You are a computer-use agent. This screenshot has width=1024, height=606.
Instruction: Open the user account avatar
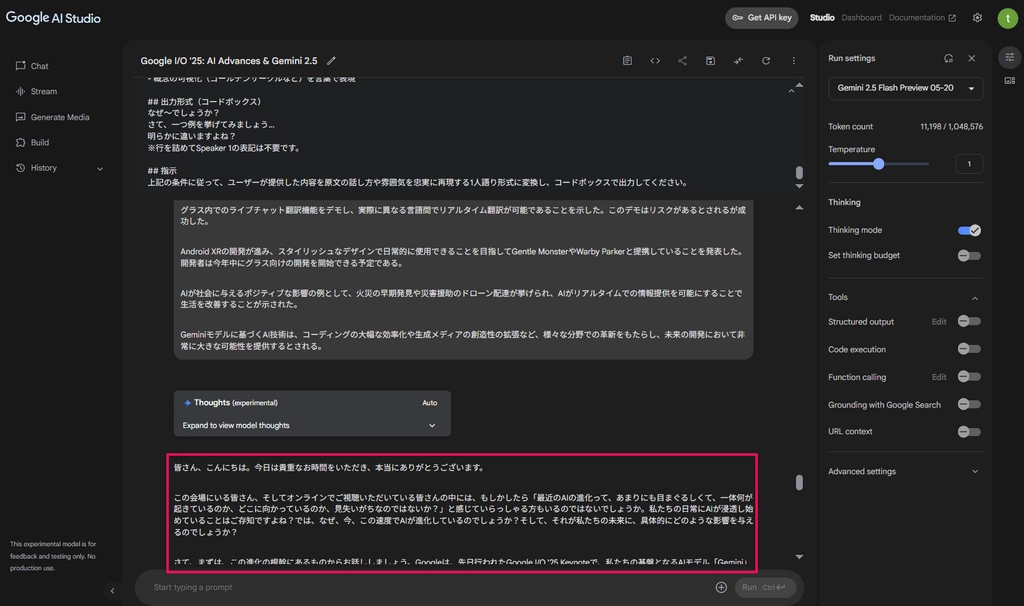click(1008, 18)
